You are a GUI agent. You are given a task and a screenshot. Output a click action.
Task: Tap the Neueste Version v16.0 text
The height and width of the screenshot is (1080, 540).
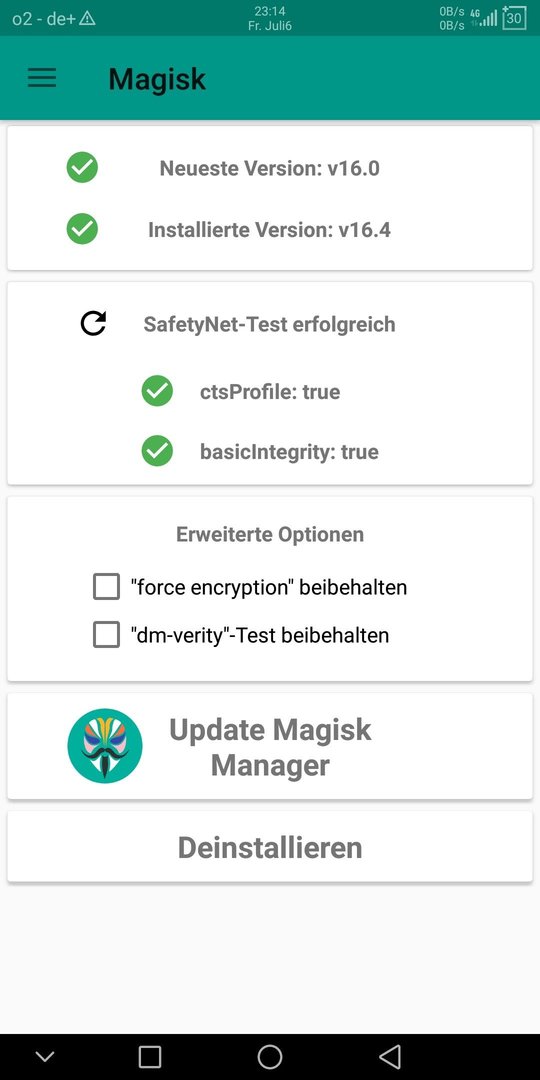tap(269, 168)
